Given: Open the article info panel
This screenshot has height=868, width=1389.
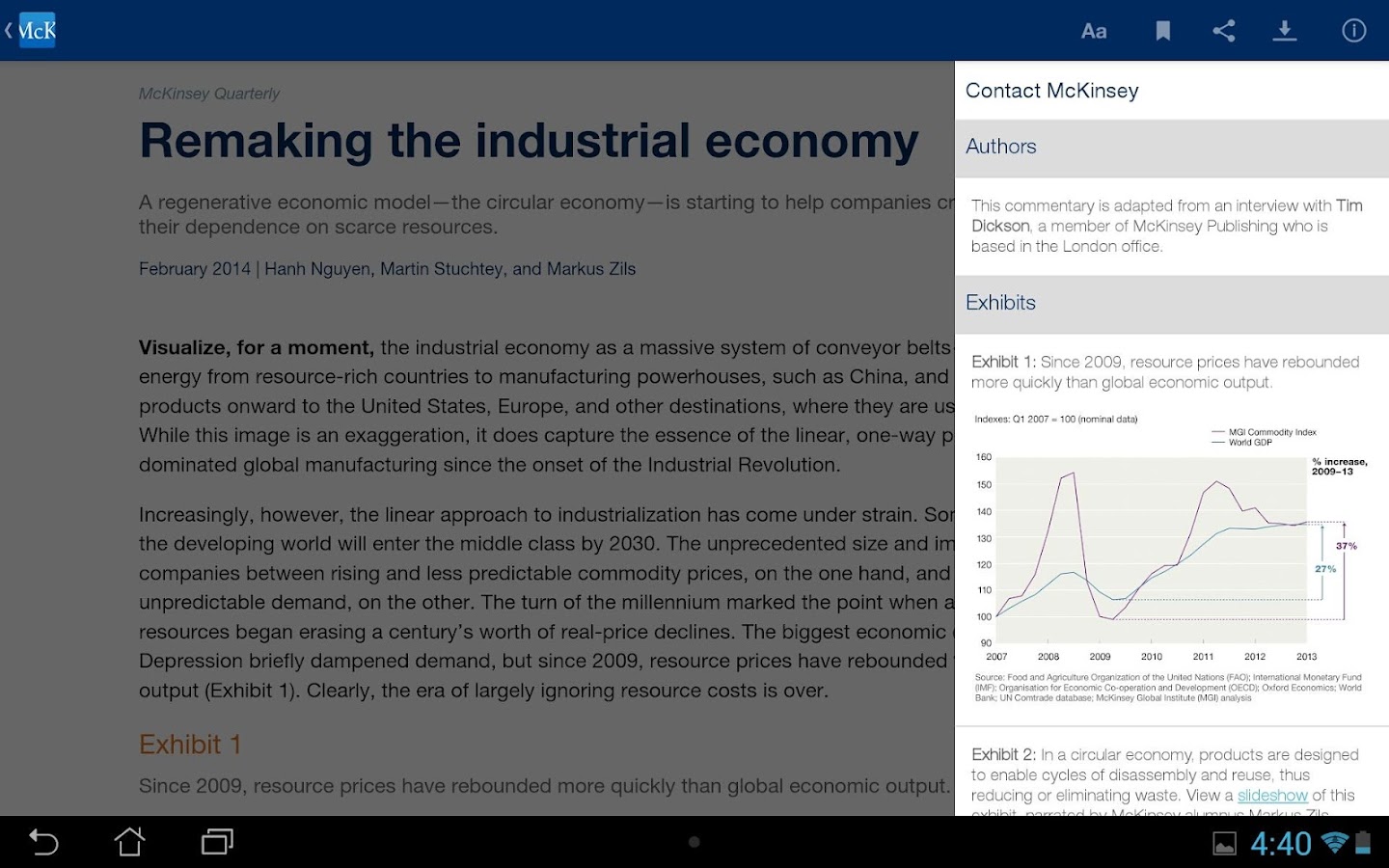Looking at the screenshot, I should point(1353,30).
